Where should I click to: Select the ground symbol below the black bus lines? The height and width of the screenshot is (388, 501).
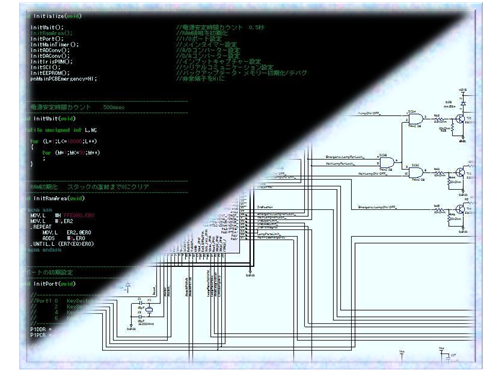point(250,273)
